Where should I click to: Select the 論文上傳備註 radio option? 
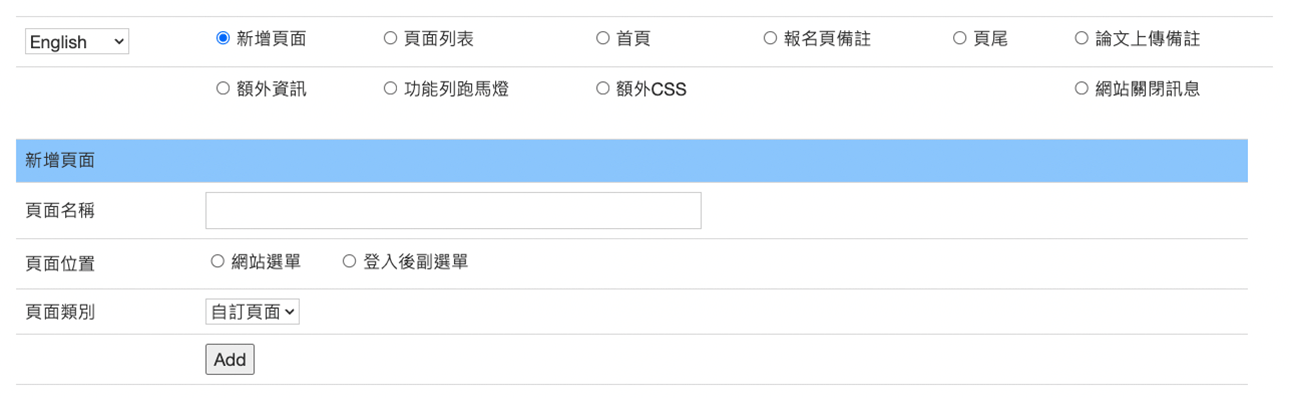(x=1081, y=39)
